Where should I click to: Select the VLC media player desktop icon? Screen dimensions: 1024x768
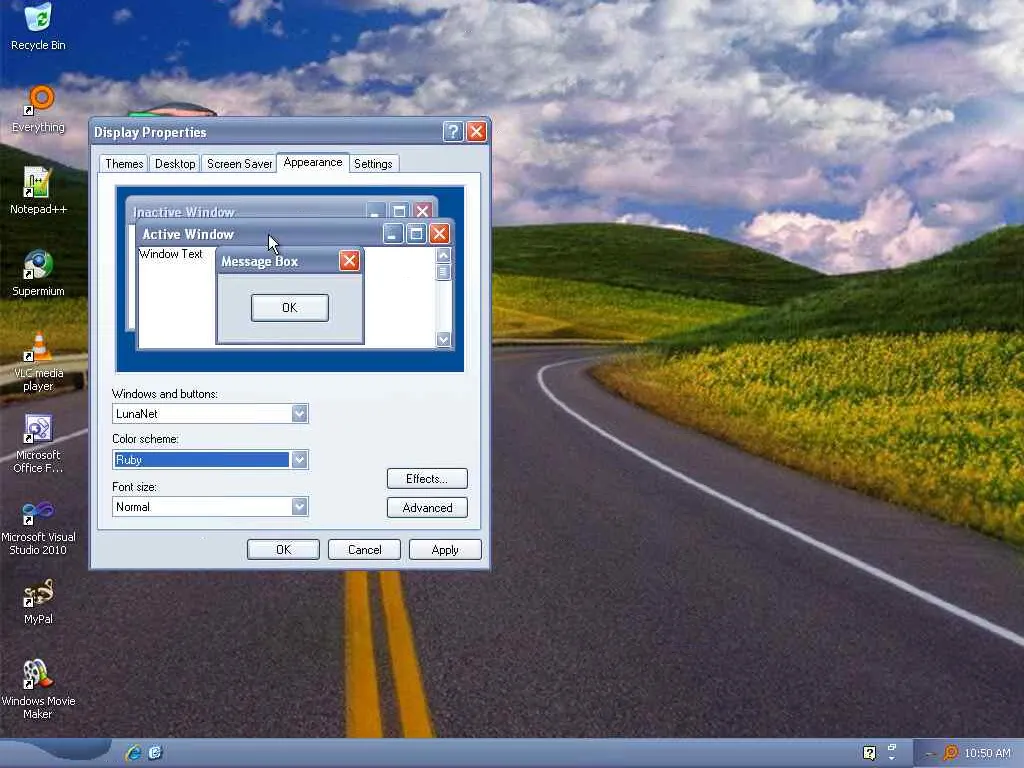click(38, 361)
